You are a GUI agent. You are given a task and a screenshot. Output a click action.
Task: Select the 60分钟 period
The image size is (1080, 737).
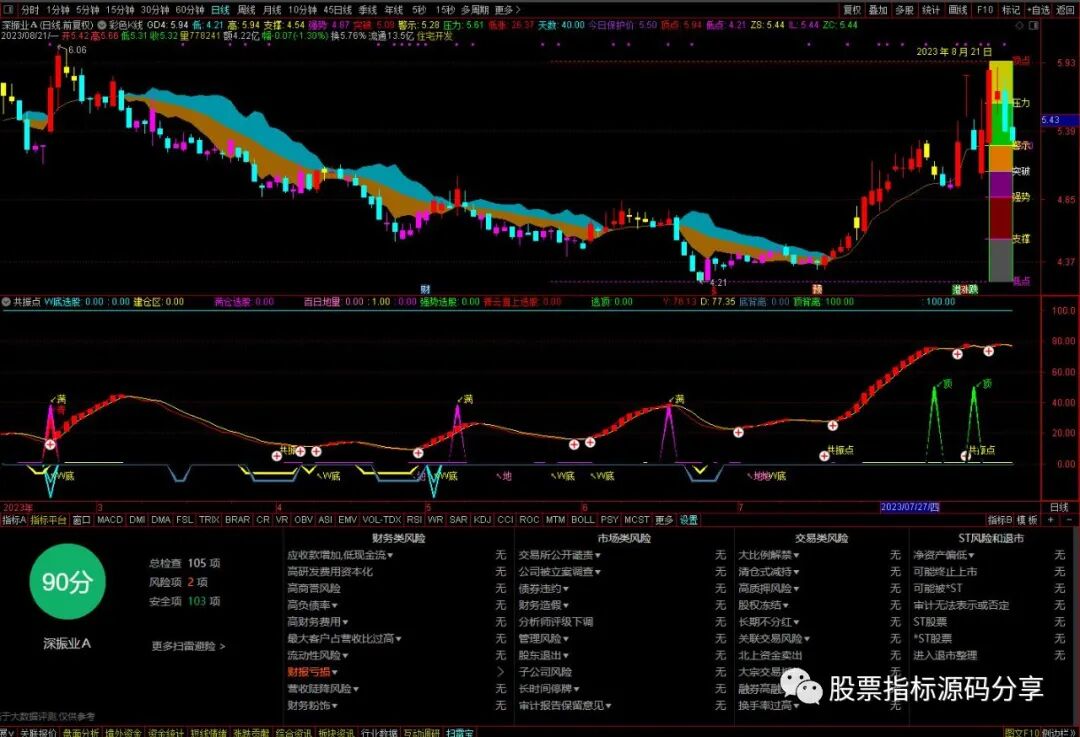click(x=189, y=10)
